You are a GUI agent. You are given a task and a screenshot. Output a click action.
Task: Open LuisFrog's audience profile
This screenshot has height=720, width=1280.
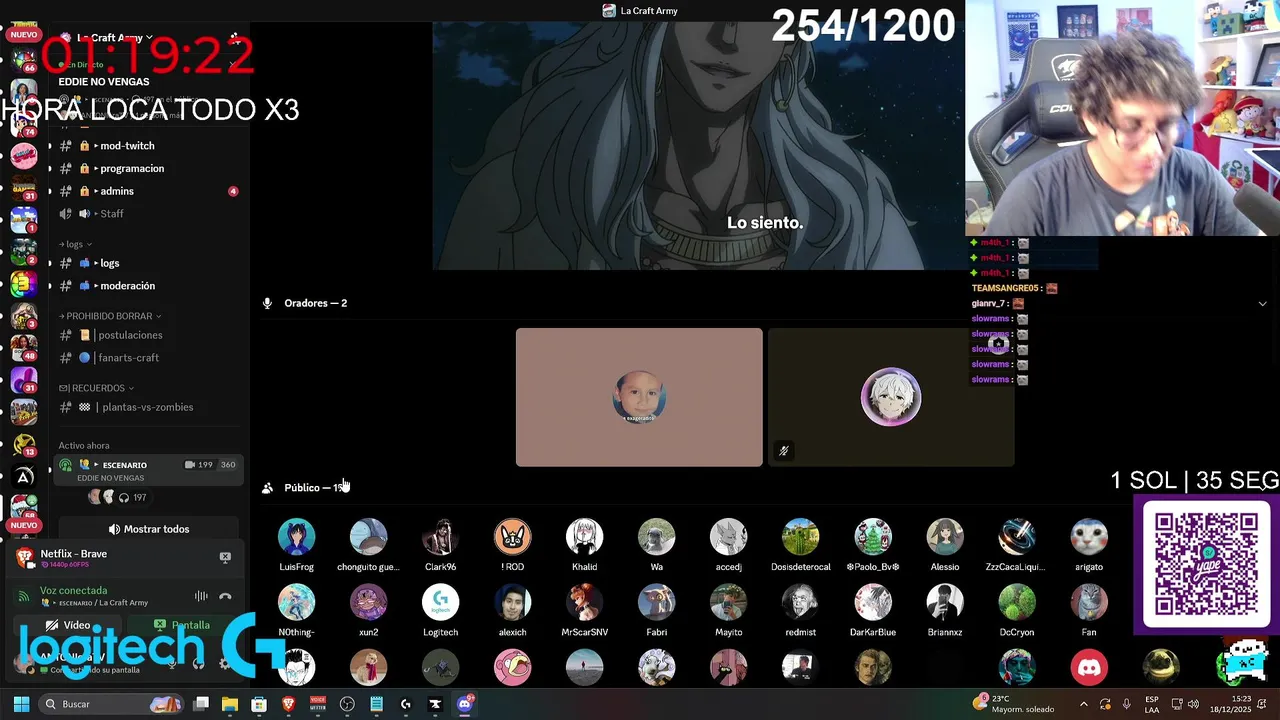pyautogui.click(x=296, y=537)
